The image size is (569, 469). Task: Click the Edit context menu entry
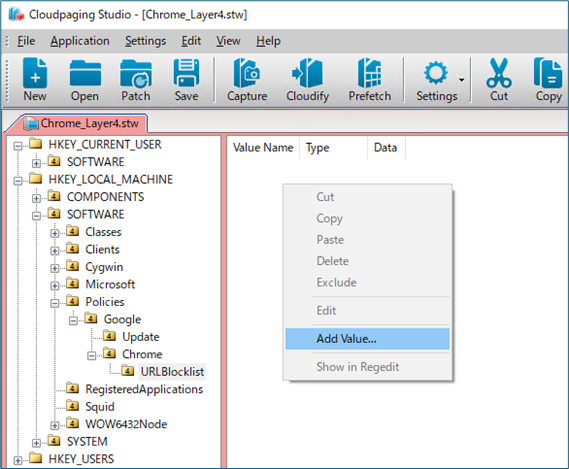pyautogui.click(x=367, y=311)
